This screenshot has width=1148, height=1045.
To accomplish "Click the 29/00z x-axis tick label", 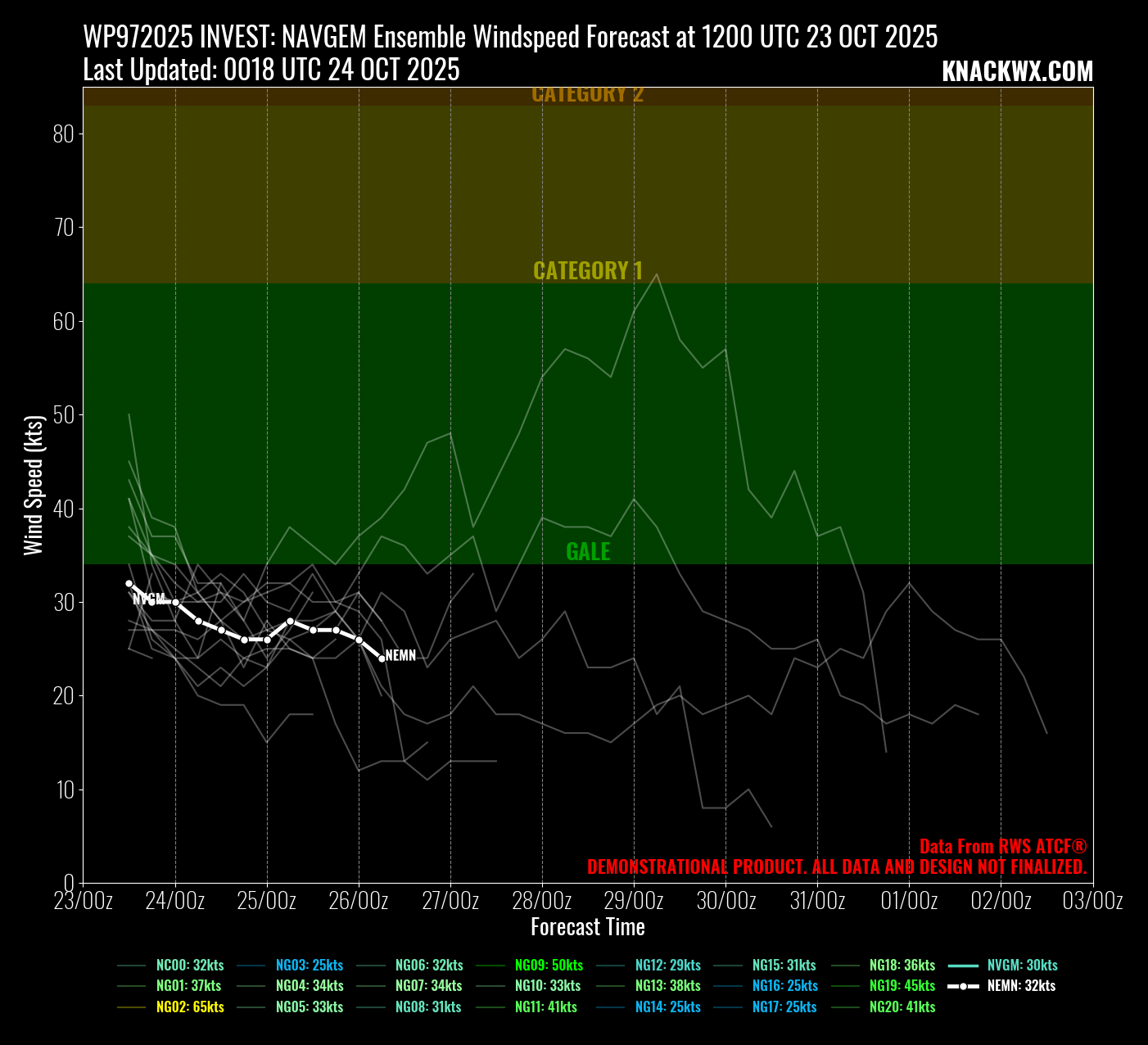I will tap(634, 901).
